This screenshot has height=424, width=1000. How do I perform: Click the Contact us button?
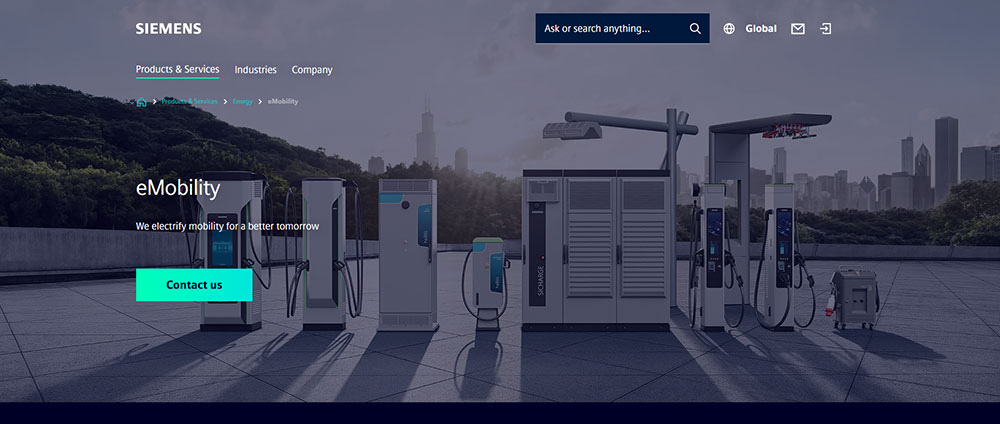pyautogui.click(x=194, y=285)
